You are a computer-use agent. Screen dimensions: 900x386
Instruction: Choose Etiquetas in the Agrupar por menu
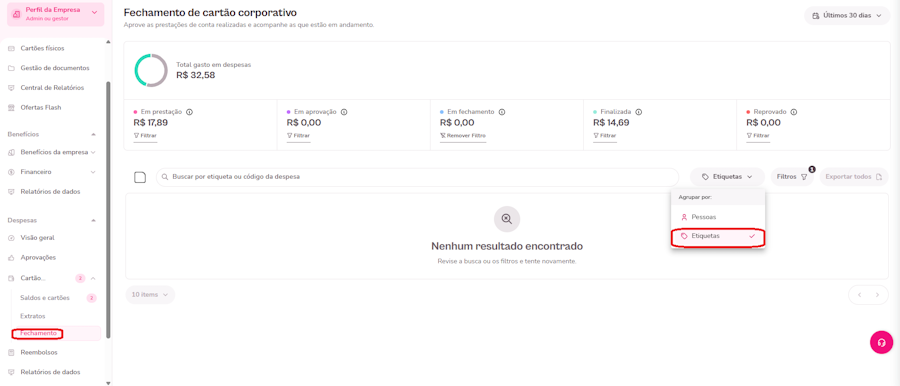[x=717, y=236]
